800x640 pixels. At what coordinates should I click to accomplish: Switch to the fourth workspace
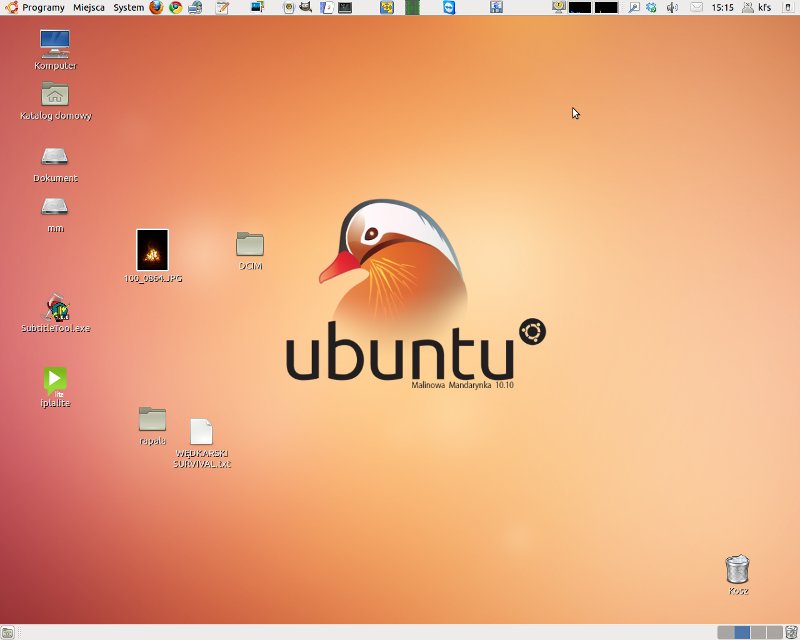click(x=774, y=632)
